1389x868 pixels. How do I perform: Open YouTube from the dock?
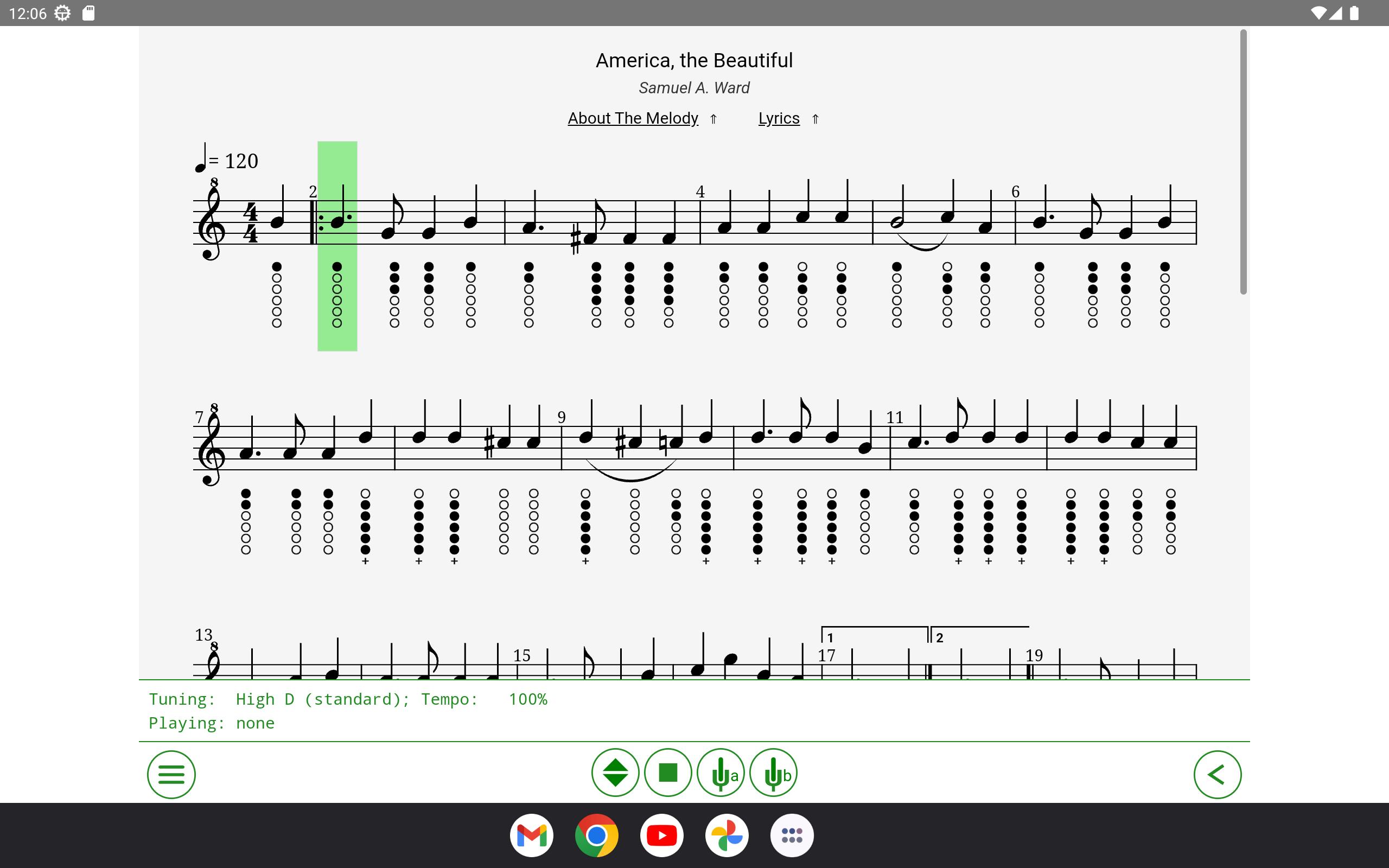(662, 835)
